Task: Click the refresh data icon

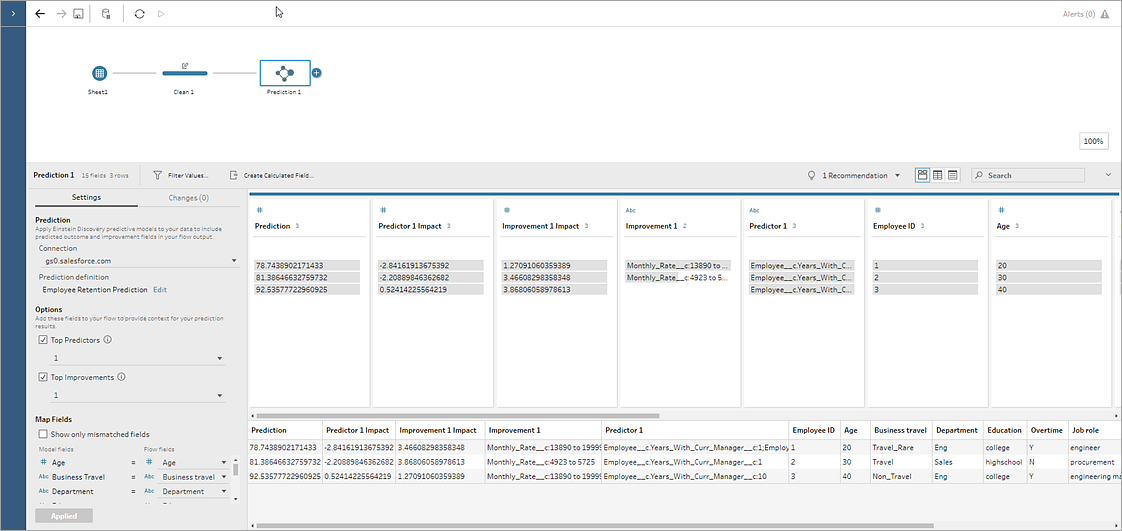Action: click(140, 14)
